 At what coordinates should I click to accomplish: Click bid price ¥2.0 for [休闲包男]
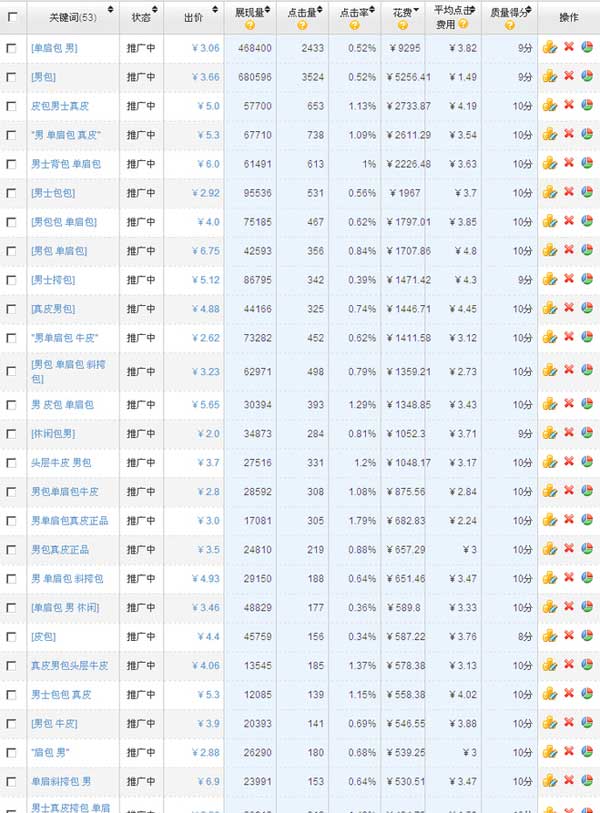208,433
